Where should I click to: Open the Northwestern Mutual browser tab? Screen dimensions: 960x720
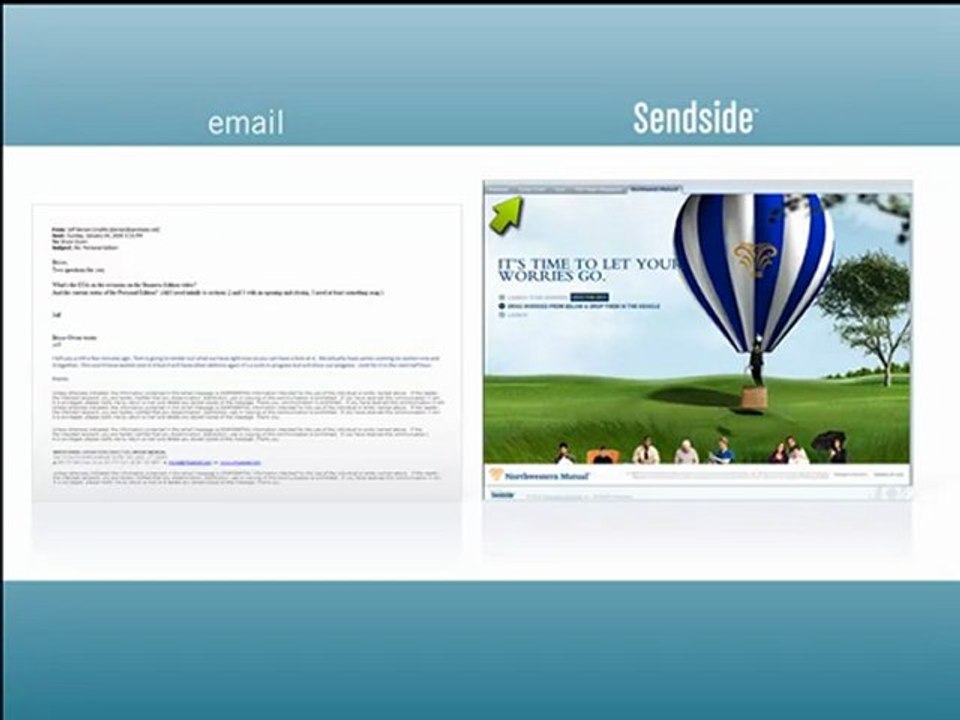[655, 189]
